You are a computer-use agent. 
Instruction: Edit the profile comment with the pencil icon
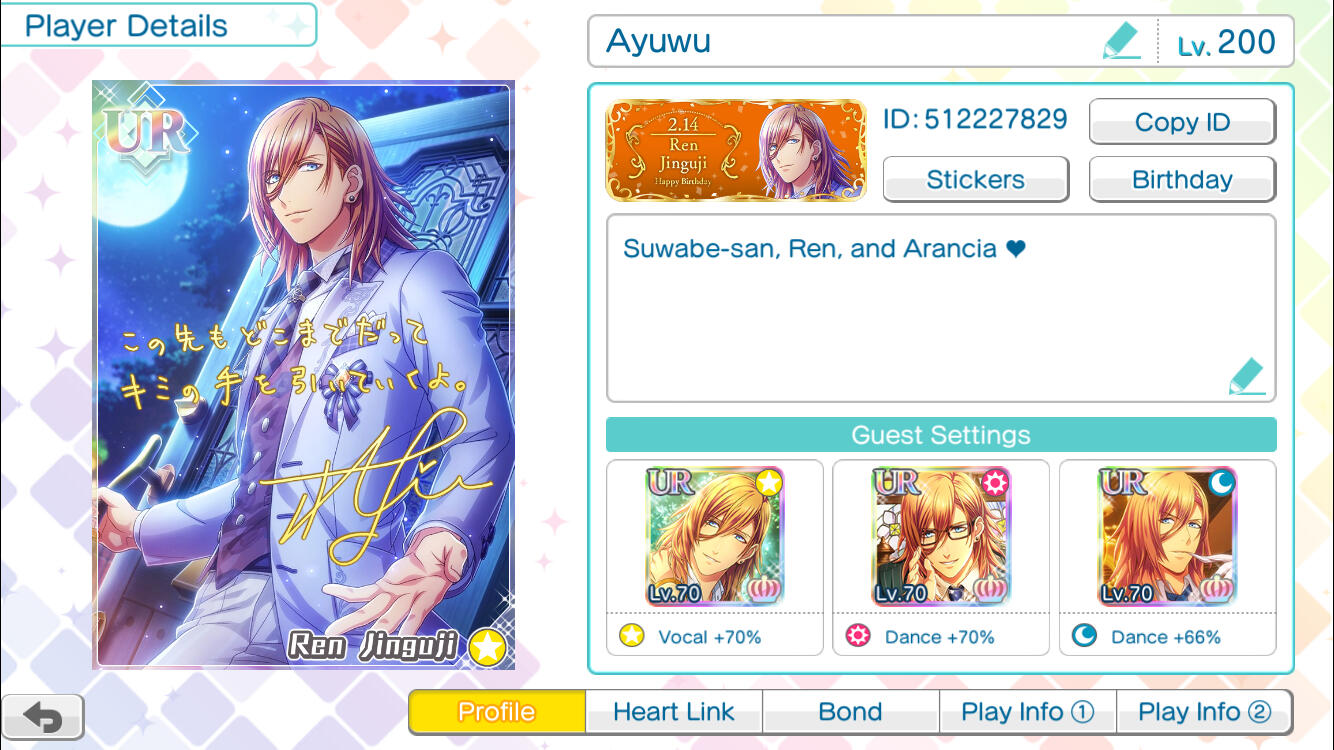tap(1248, 377)
